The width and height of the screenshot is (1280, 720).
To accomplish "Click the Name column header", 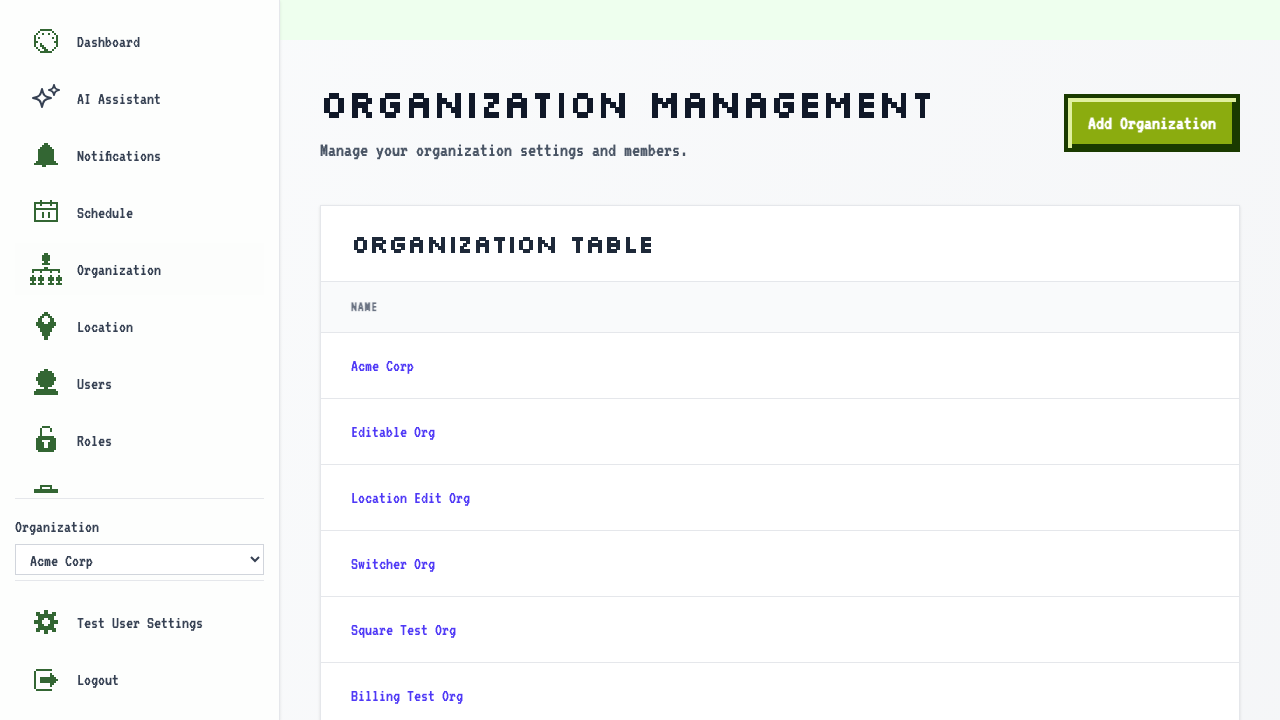I will [x=364, y=307].
